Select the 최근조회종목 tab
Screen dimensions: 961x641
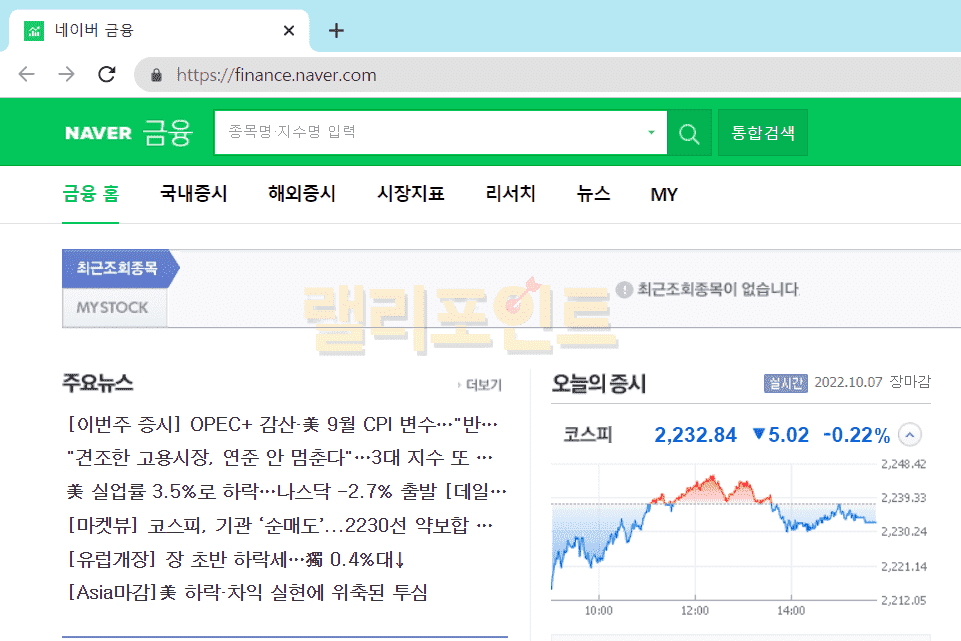pos(117,268)
